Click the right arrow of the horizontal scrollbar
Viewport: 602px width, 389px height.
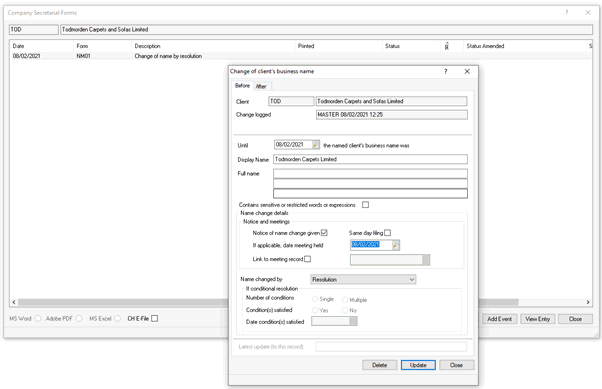tap(588, 302)
